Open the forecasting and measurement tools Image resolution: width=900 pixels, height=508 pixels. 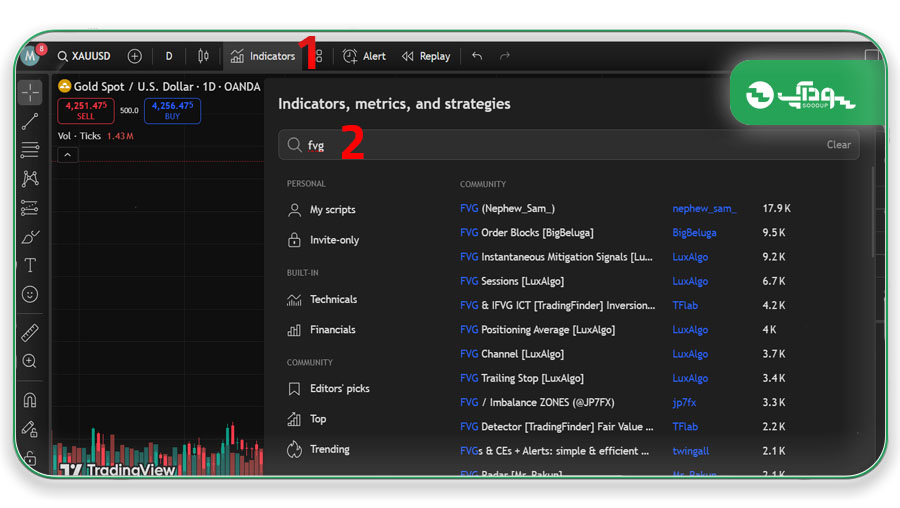[x=30, y=208]
